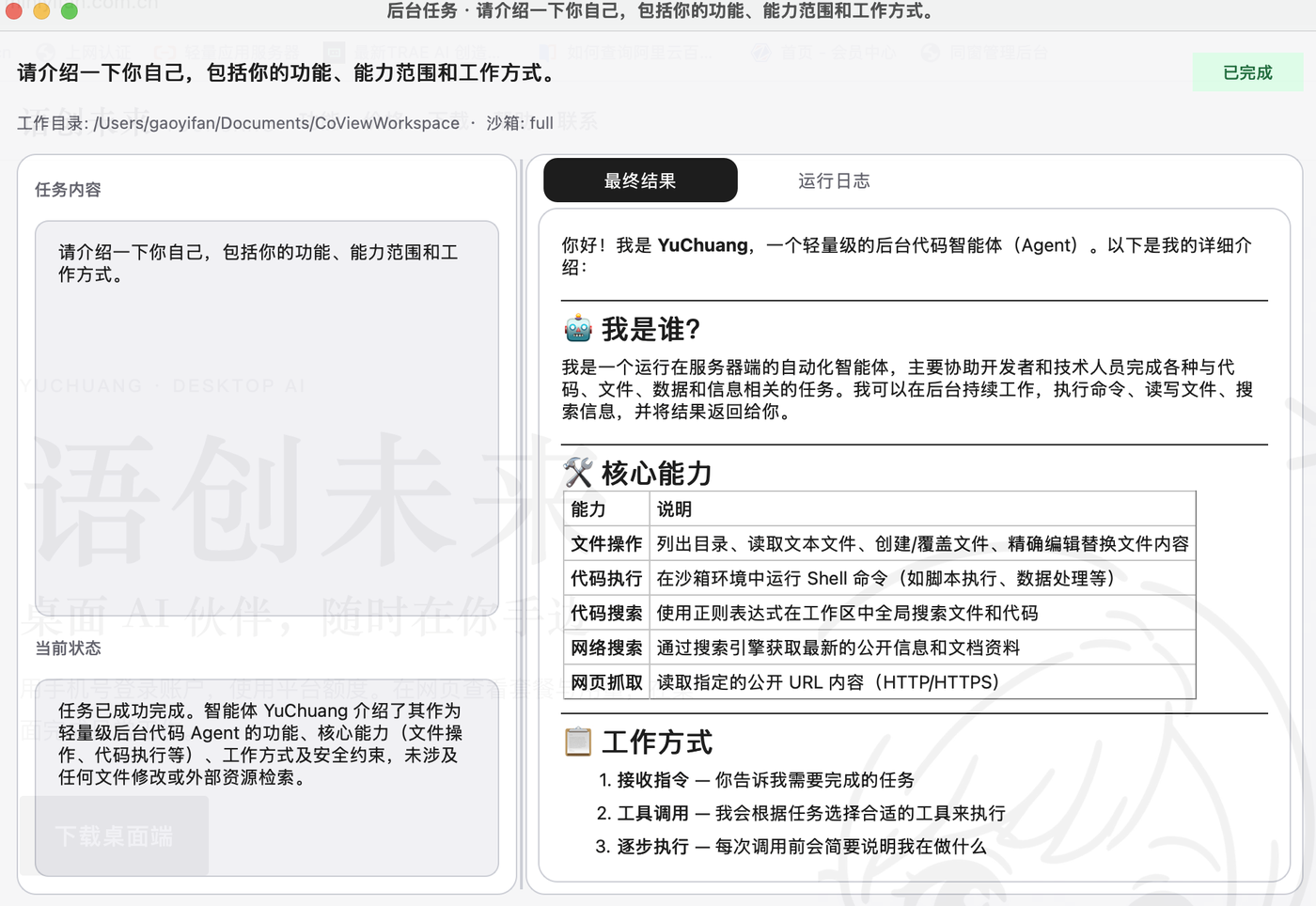Click the 当前状态 status text box

267,778
